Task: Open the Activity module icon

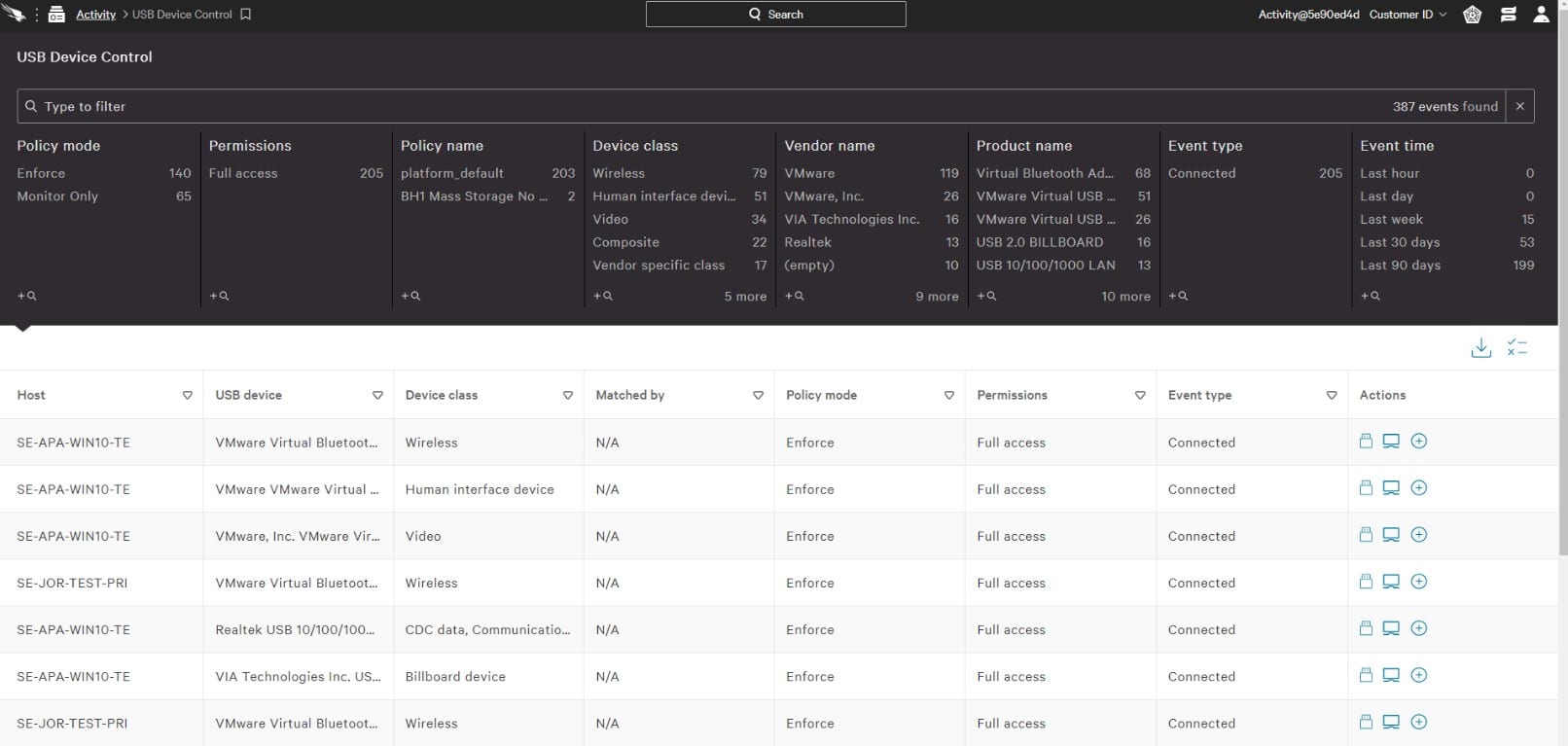Action: pos(56,15)
